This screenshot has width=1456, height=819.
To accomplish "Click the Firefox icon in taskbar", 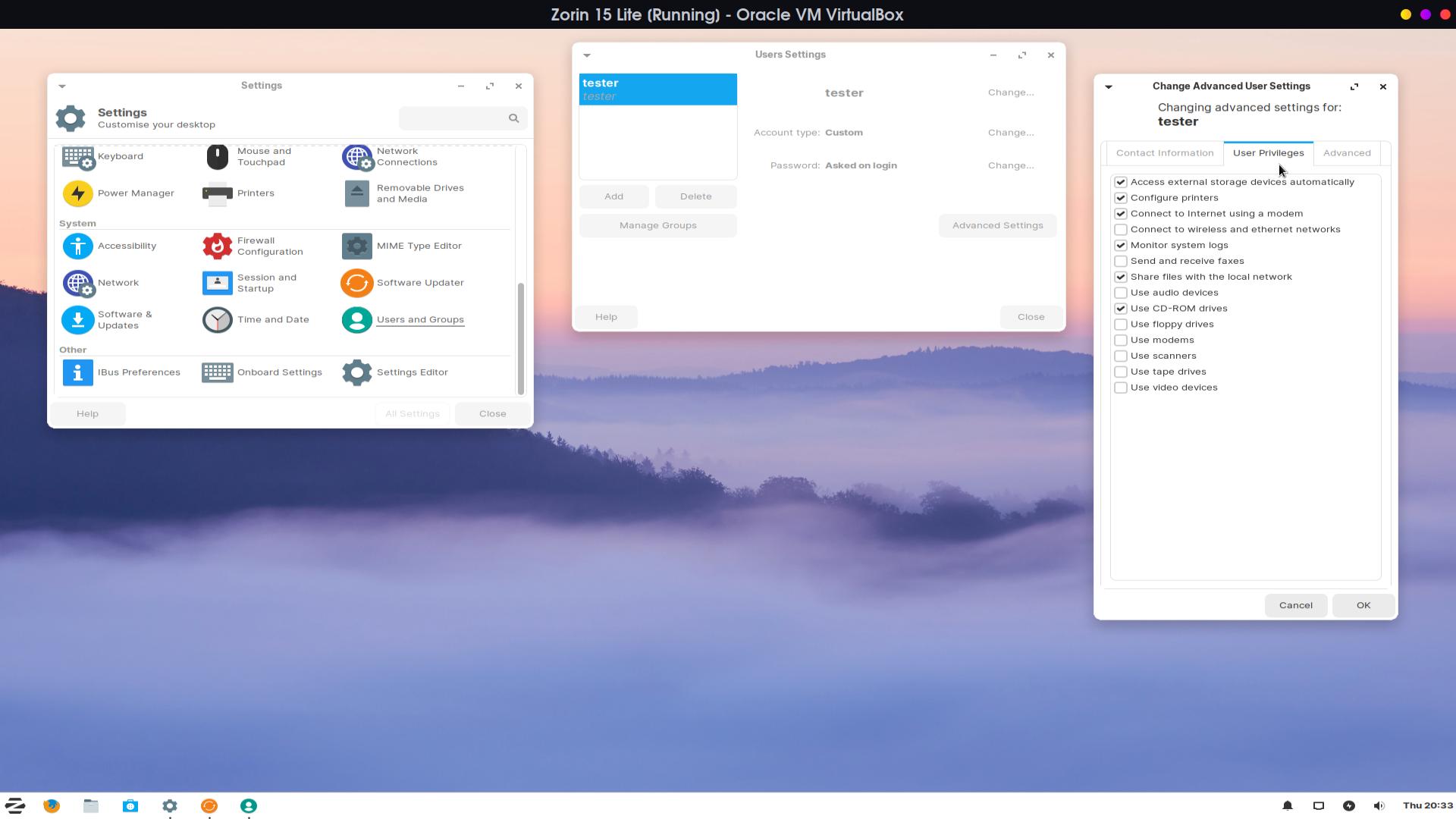I will (52, 805).
